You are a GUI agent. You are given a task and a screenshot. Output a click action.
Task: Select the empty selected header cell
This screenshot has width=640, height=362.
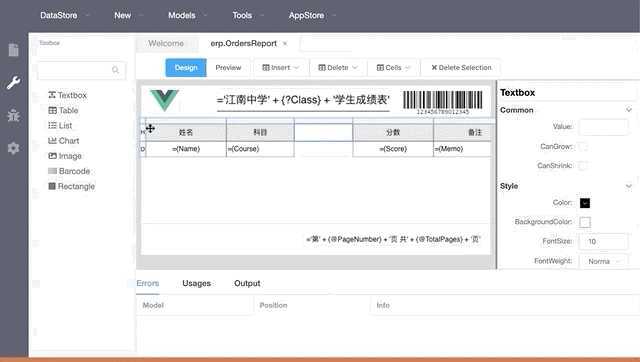point(323,132)
